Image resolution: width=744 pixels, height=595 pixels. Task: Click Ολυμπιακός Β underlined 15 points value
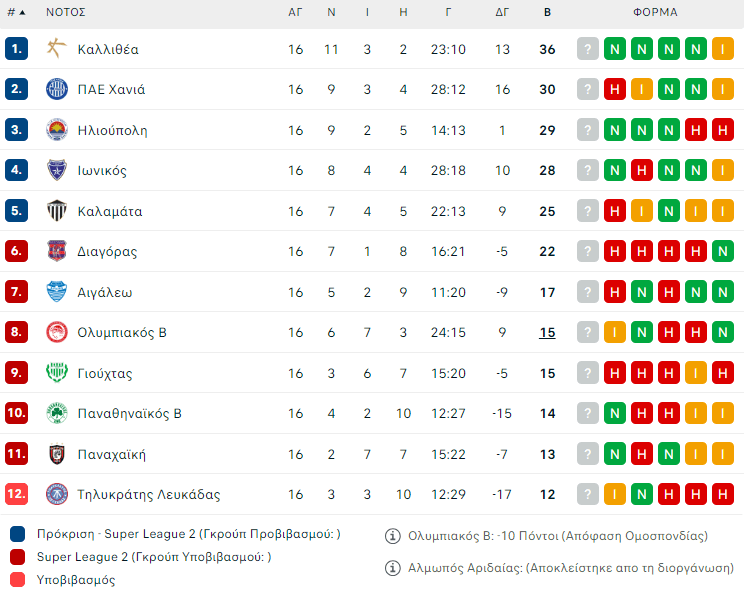click(x=547, y=332)
